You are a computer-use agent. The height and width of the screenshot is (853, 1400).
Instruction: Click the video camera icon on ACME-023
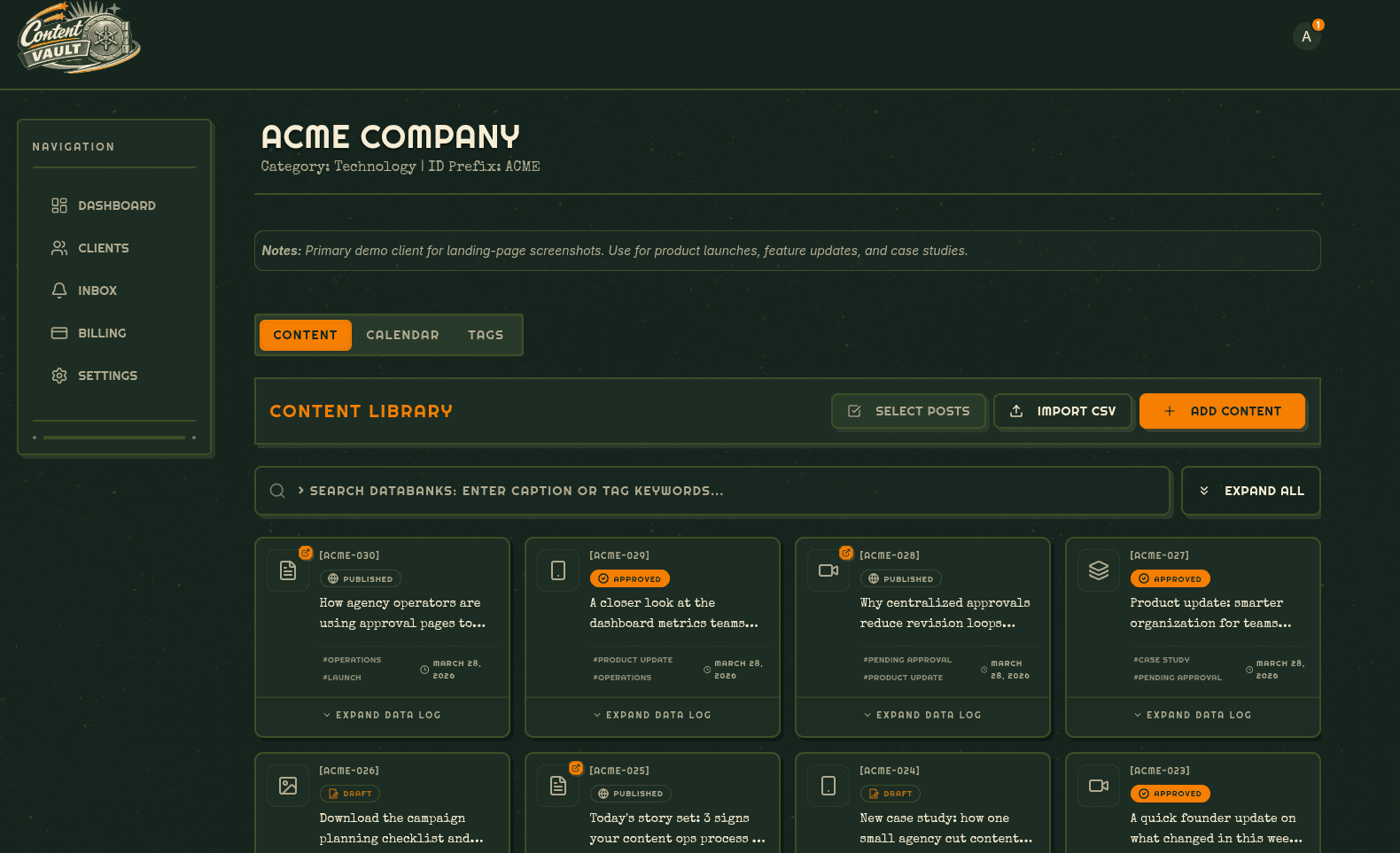coord(1099,786)
